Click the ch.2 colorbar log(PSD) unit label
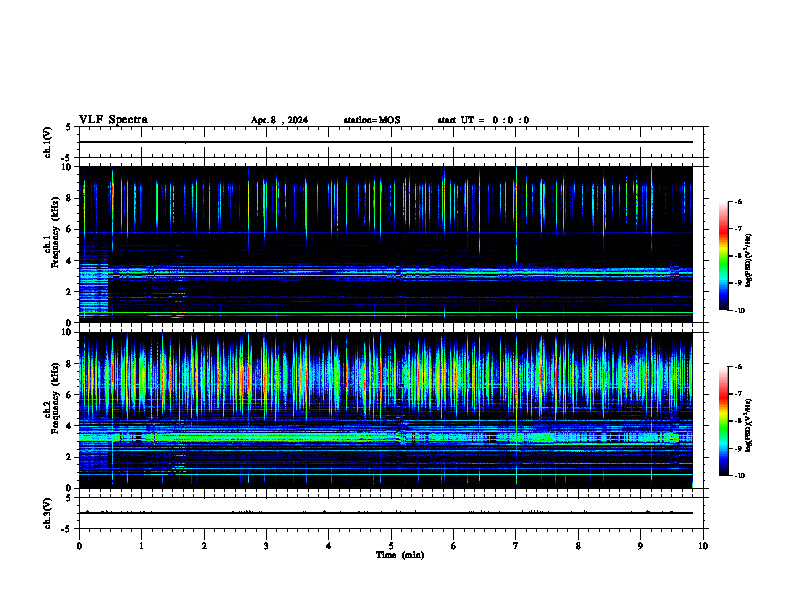Screen dimensions: 792x612 click(749, 425)
